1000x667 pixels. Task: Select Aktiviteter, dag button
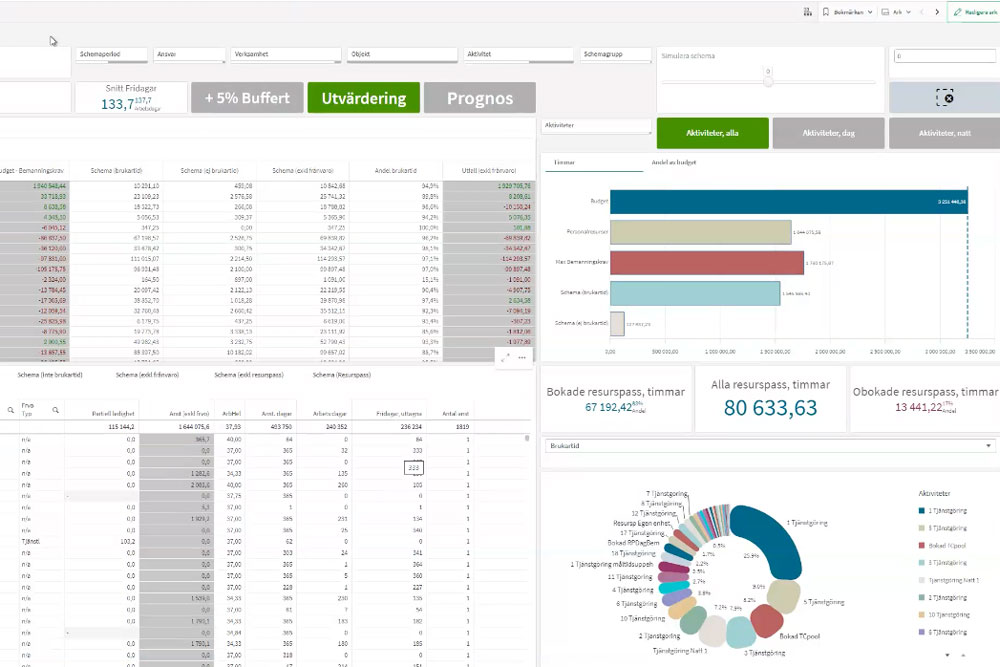click(828, 133)
